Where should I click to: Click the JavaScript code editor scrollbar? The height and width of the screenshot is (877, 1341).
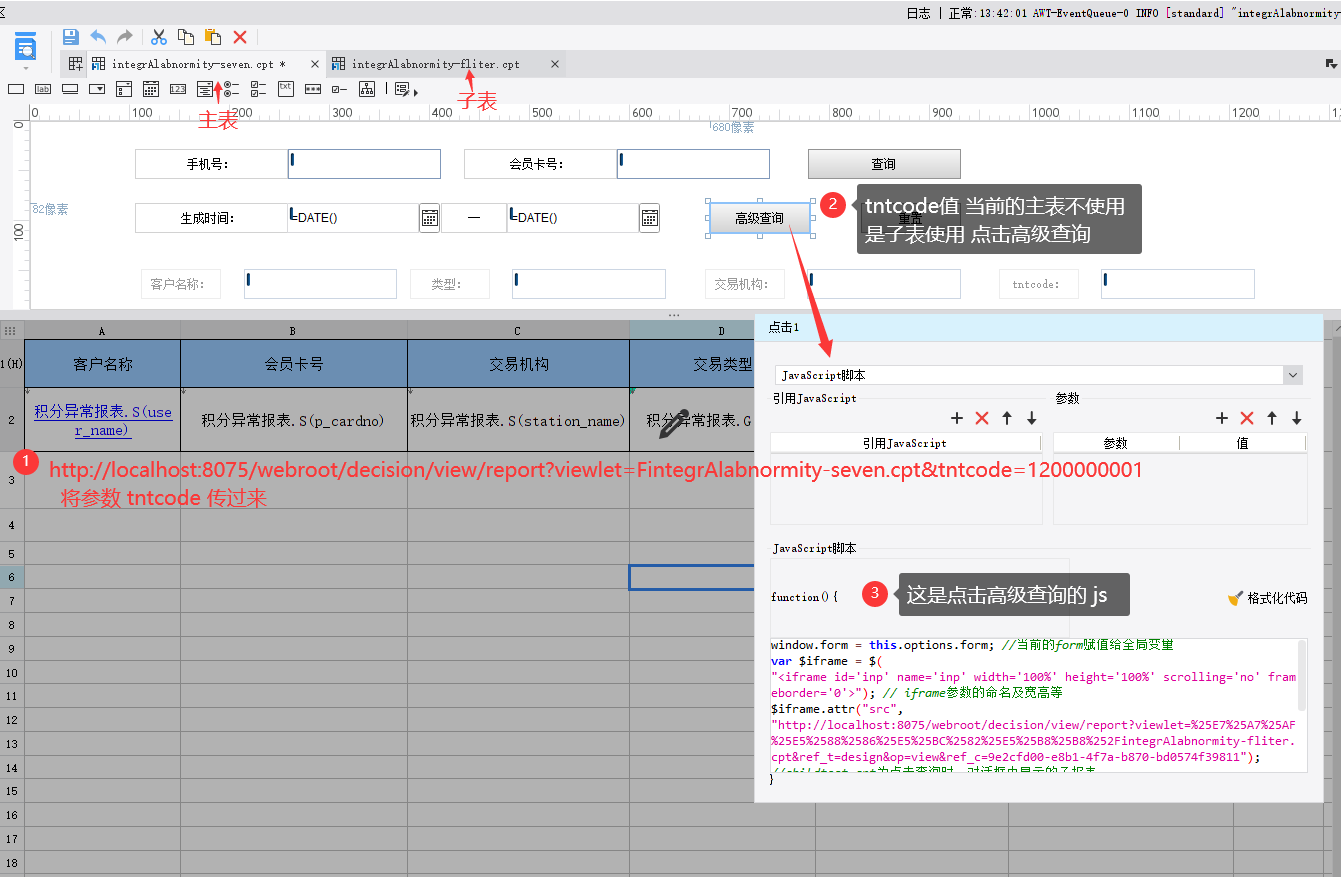1302,675
